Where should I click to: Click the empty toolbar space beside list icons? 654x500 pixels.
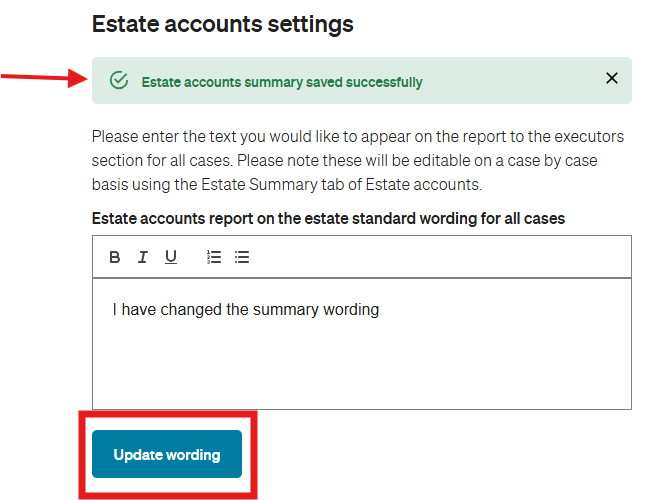click(x=438, y=257)
